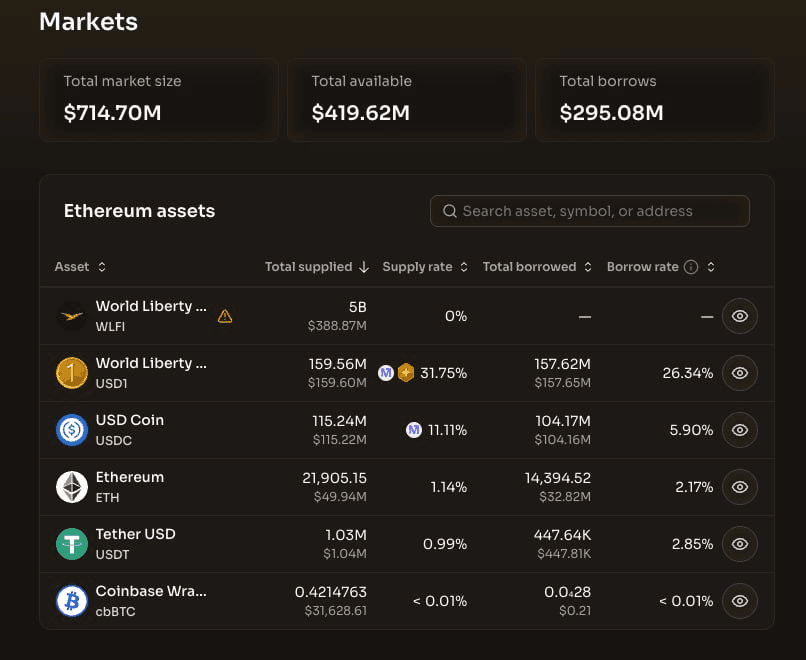Sort by the Asset column header
The image size is (806, 660).
[x=80, y=267]
